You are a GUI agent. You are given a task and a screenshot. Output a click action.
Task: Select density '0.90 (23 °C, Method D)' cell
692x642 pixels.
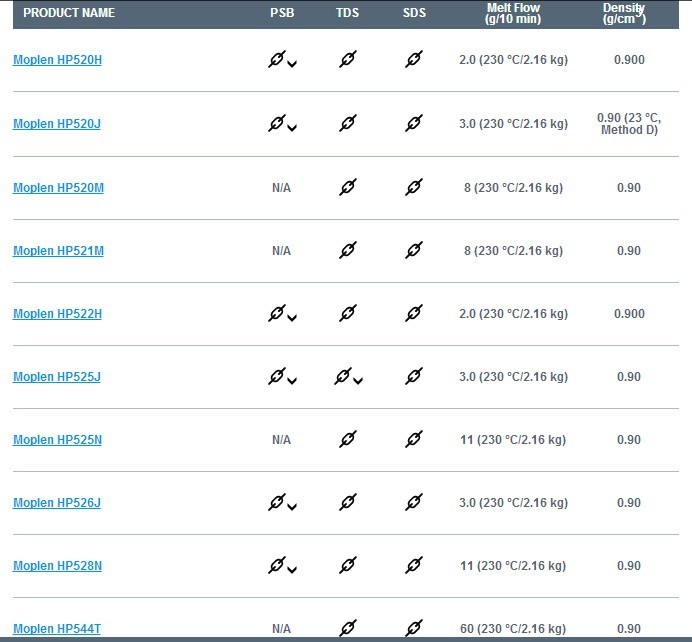point(629,124)
